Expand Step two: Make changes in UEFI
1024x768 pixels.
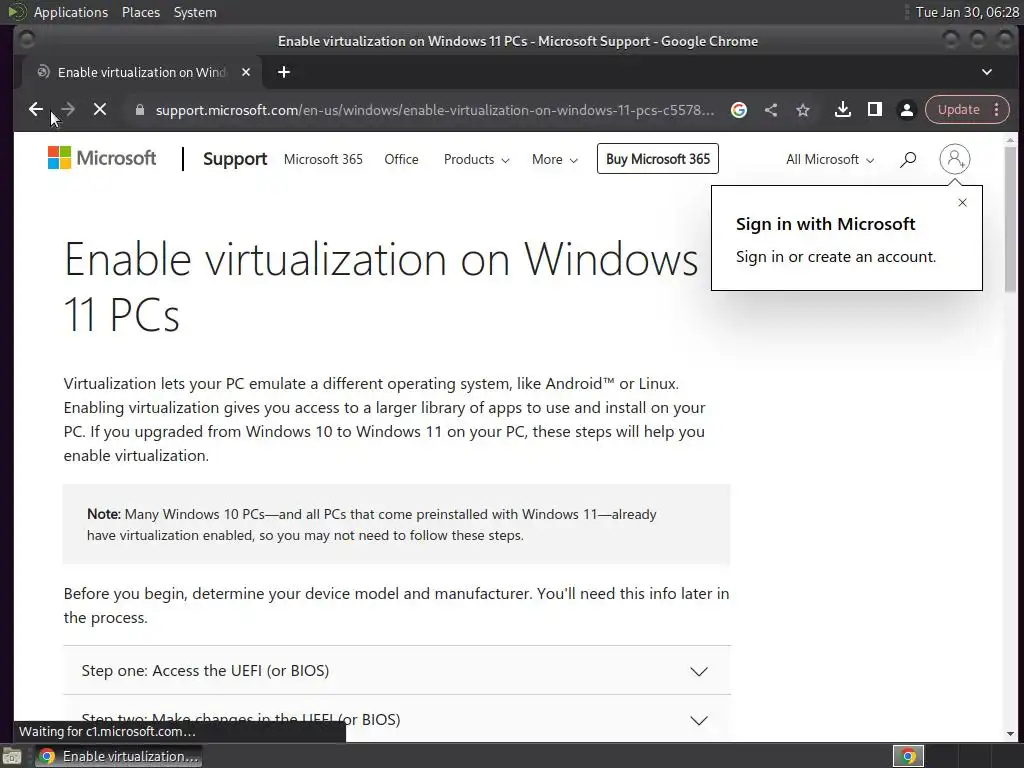tap(397, 719)
